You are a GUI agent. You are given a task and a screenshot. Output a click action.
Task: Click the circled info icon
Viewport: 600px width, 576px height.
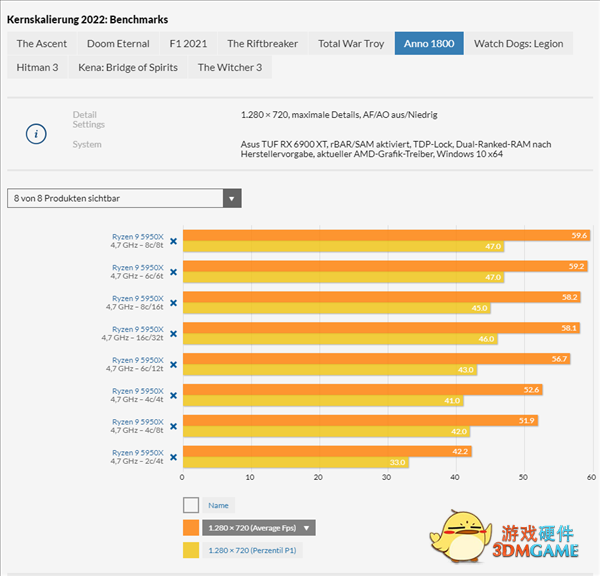coord(36,134)
